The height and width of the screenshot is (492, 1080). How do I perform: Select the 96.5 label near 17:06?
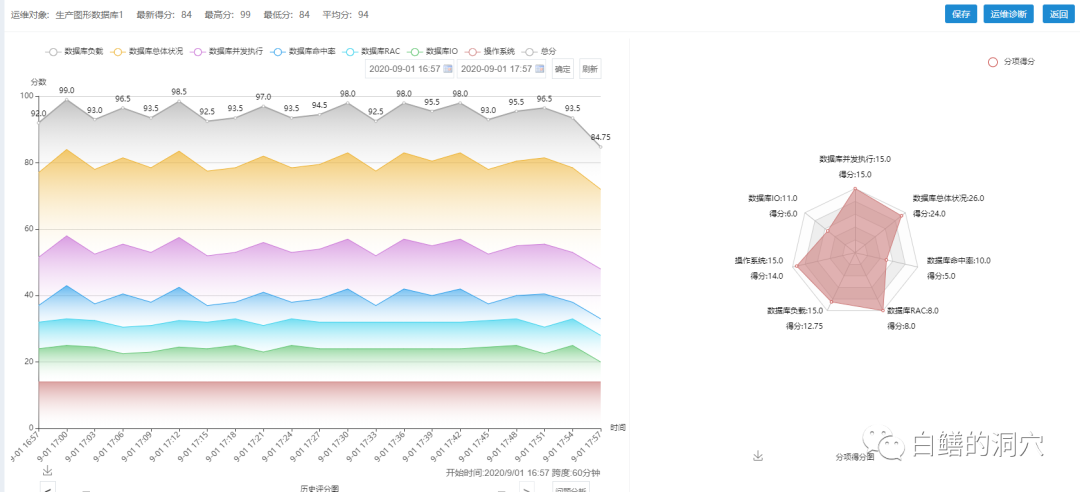tap(123, 99)
